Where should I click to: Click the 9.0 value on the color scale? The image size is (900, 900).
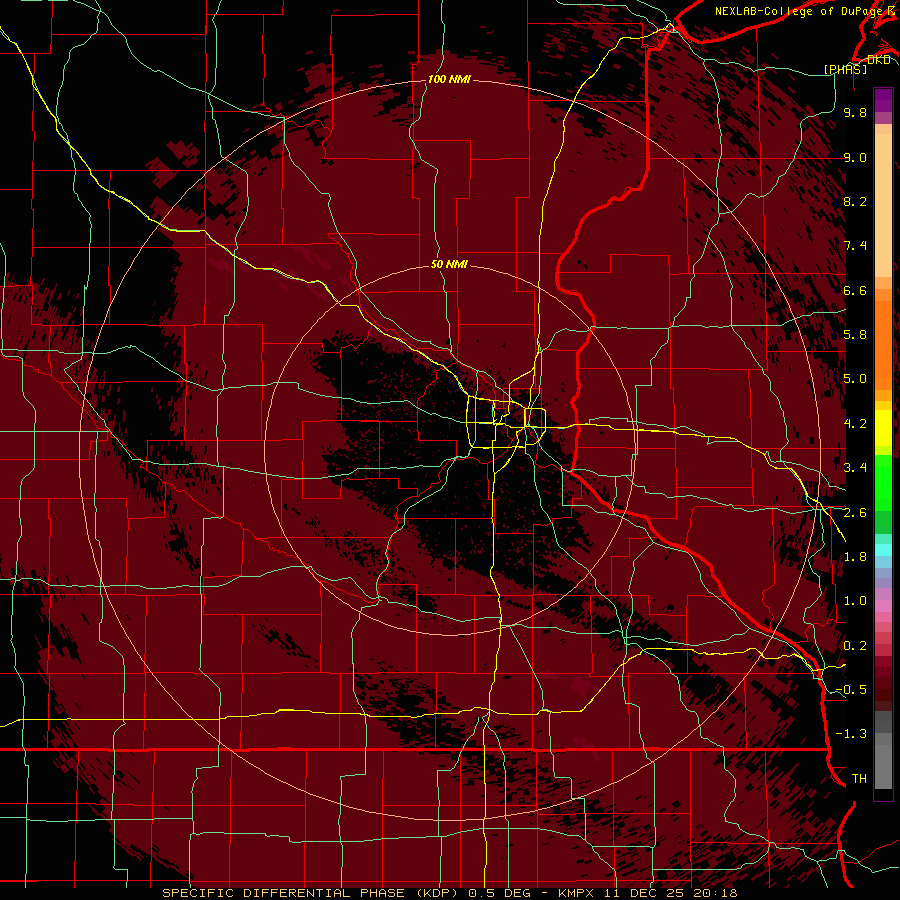click(x=855, y=158)
